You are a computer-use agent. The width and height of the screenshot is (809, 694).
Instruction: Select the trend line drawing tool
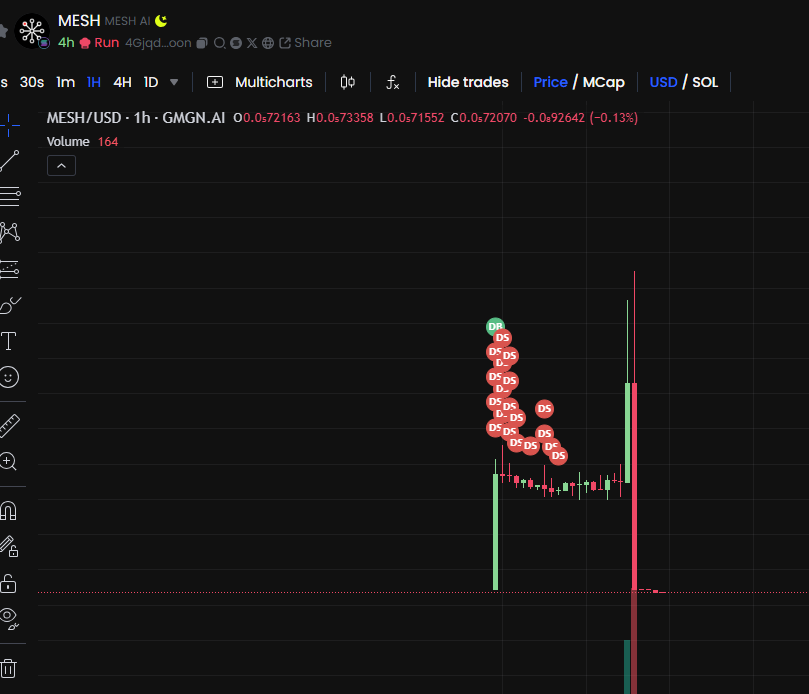[9, 161]
